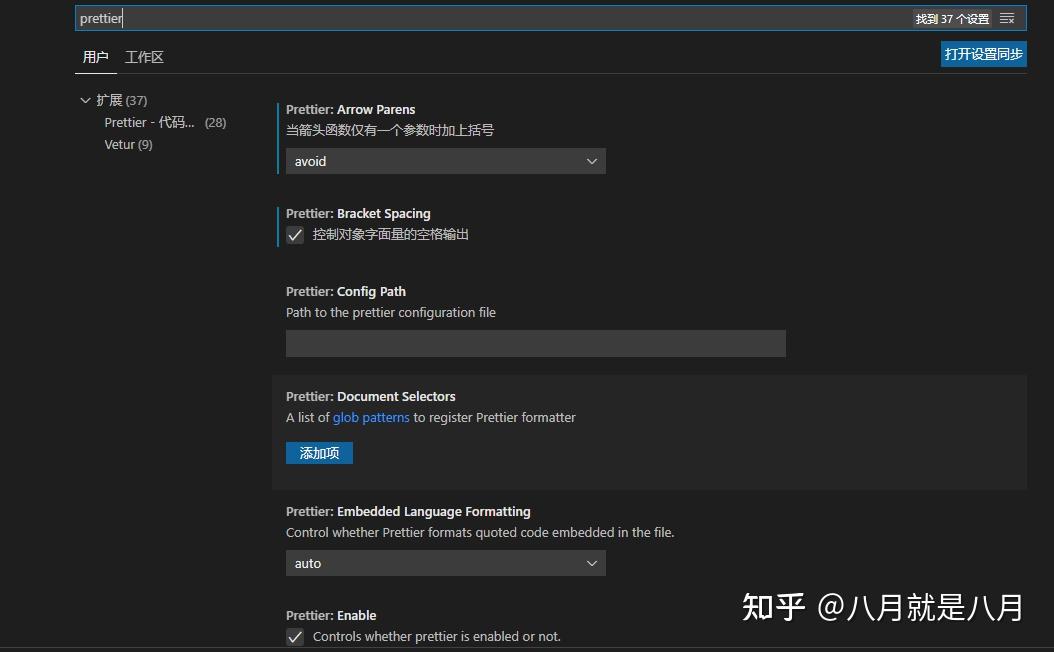The height and width of the screenshot is (652, 1054).
Task: Disable the Prettier: Enable checkbox
Action: pyautogui.click(x=295, y=636)
